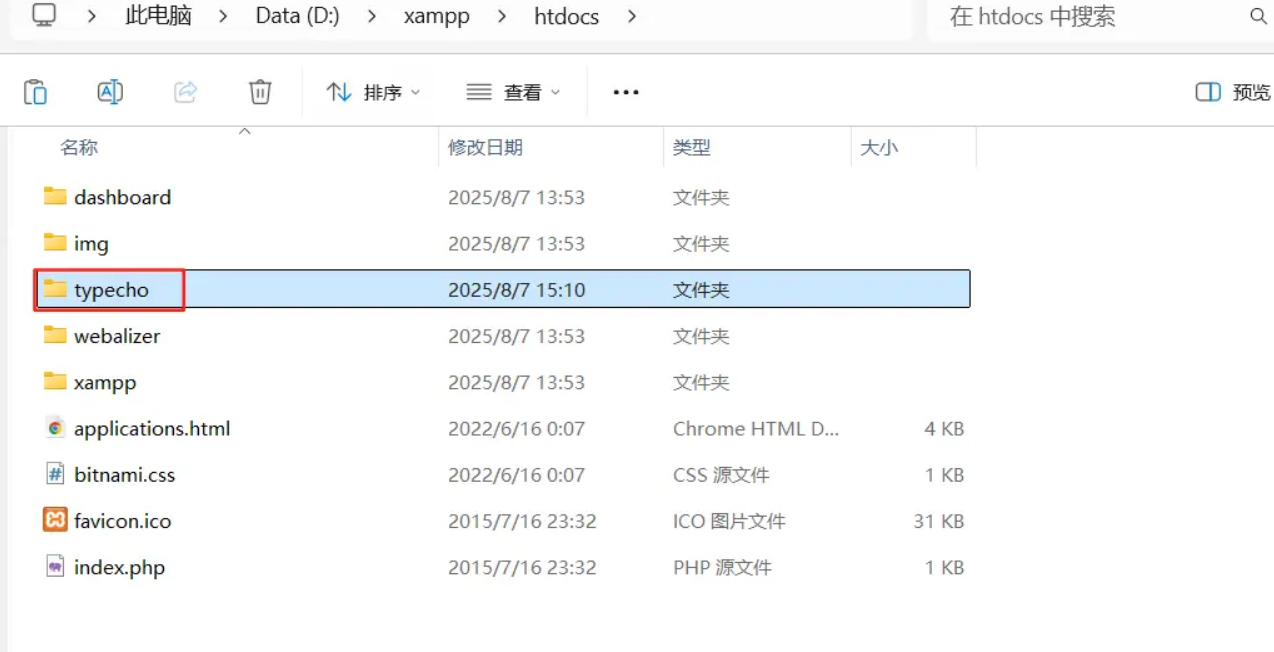Select the index.php file

pyautogui.click(x=119, y=567)
